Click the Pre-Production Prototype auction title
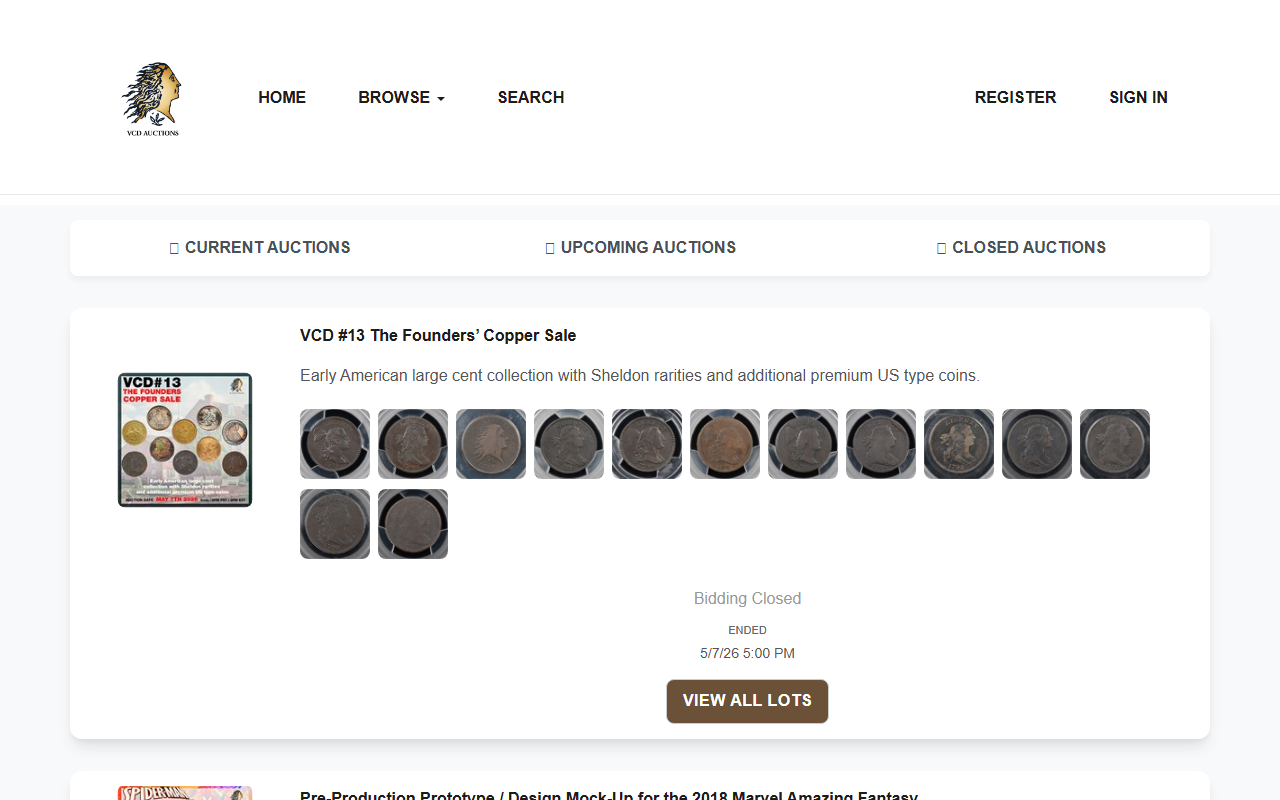 point(609,795)
